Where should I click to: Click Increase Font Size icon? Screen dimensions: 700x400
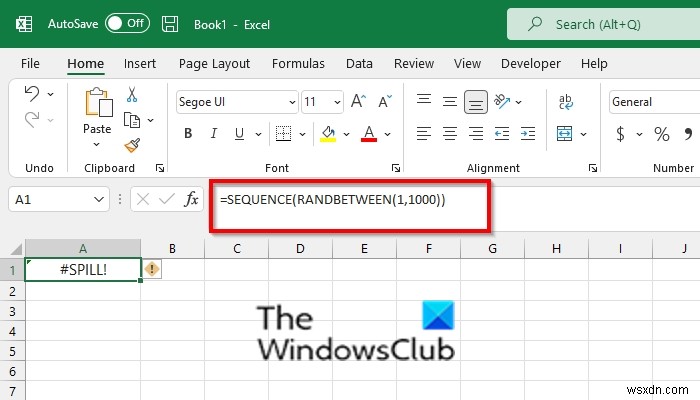tap(358, 101)
